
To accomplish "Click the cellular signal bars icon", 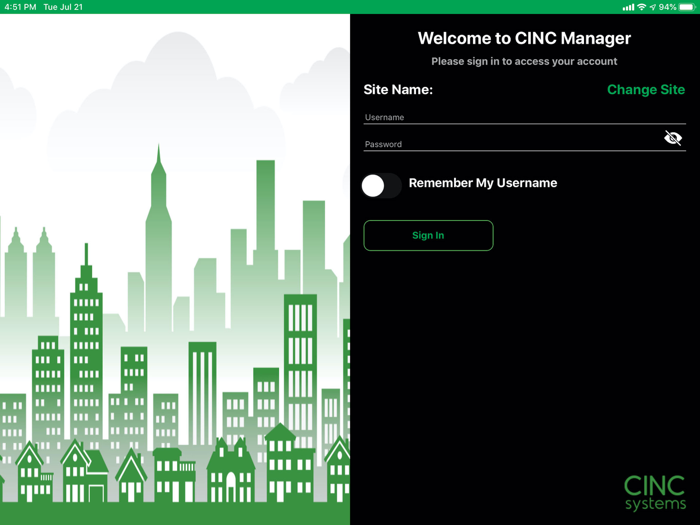I will pyautogui.click(x=628, y=7).
